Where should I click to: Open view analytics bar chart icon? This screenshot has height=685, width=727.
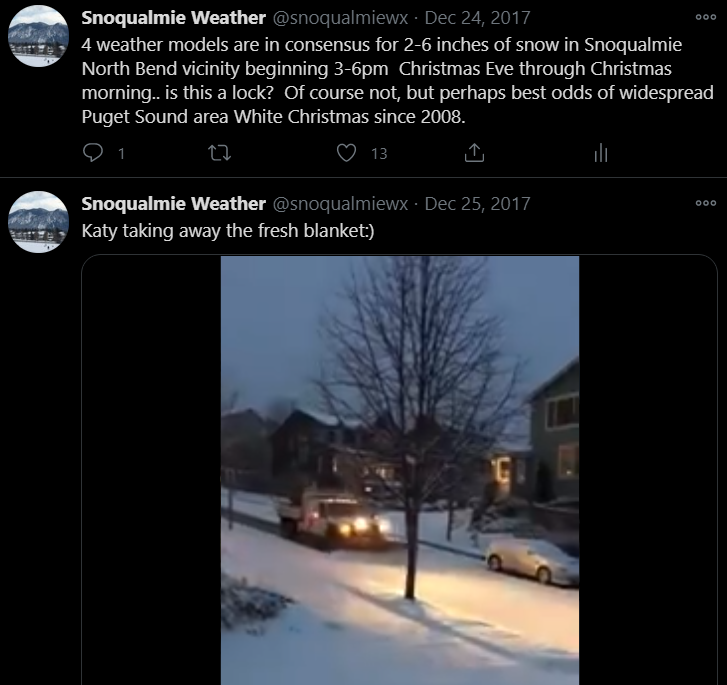tap(600, 153)
